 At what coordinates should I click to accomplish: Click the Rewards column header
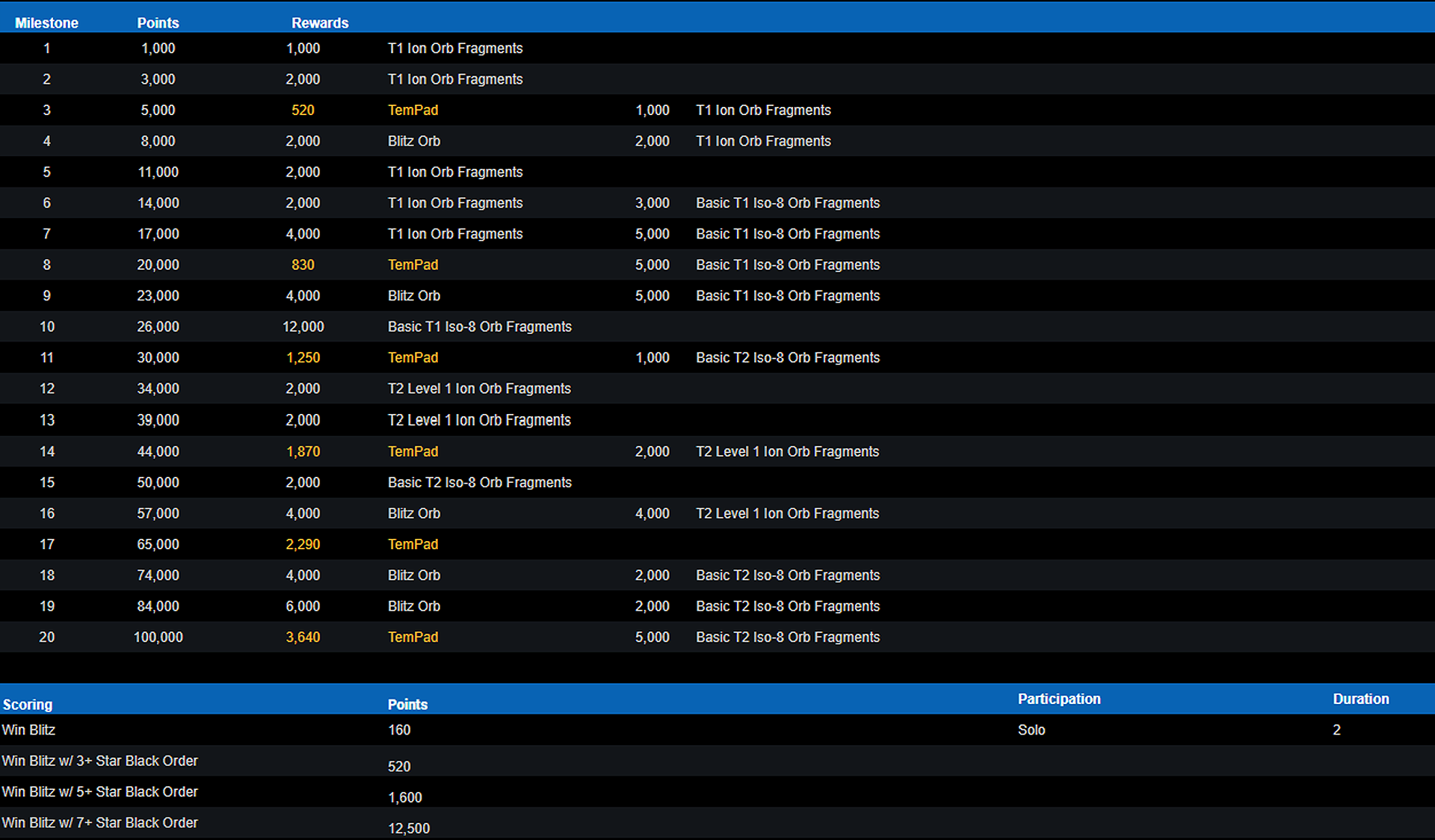320,23
